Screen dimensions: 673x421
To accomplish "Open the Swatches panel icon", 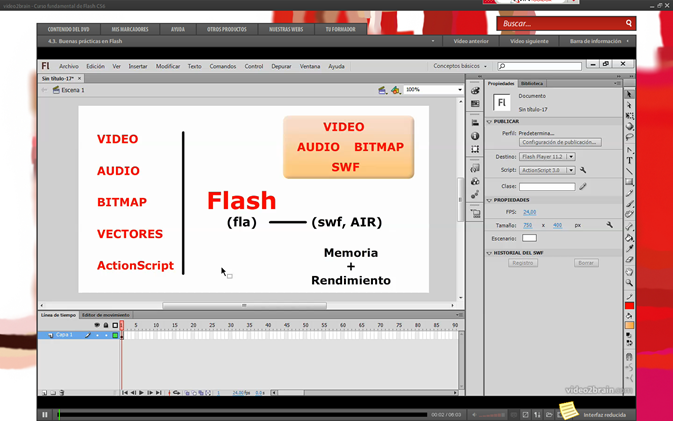I will [x=475, y=104].
